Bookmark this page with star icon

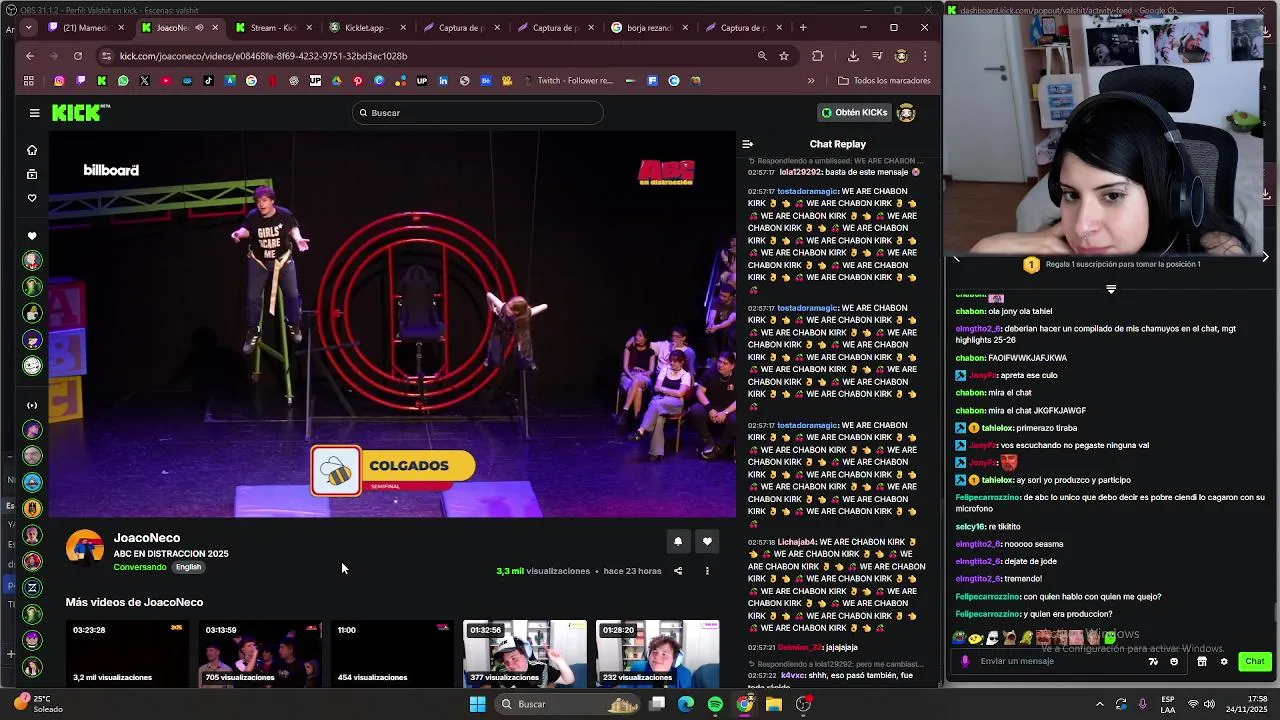click(784, 56)
